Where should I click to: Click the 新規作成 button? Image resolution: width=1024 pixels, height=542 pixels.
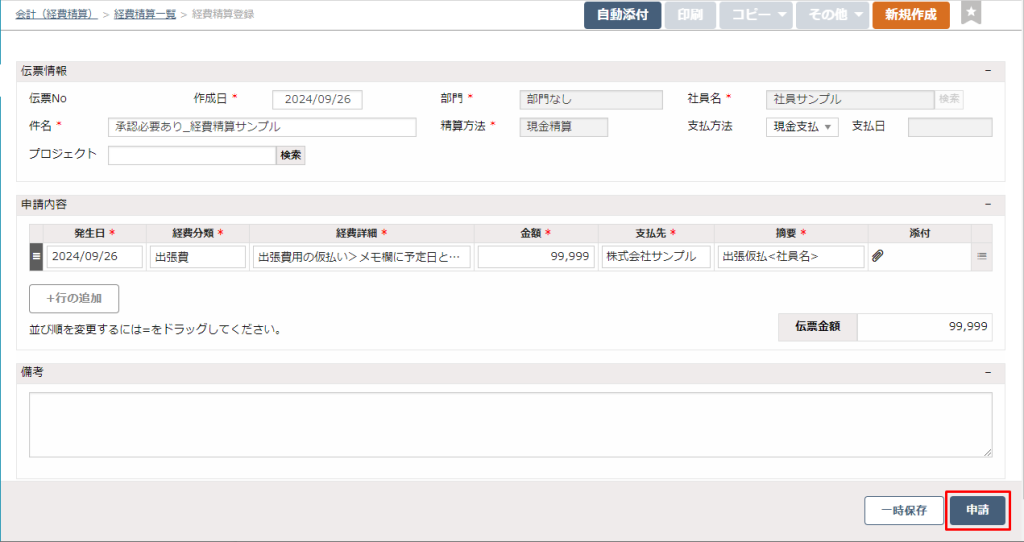coord(911,15)
